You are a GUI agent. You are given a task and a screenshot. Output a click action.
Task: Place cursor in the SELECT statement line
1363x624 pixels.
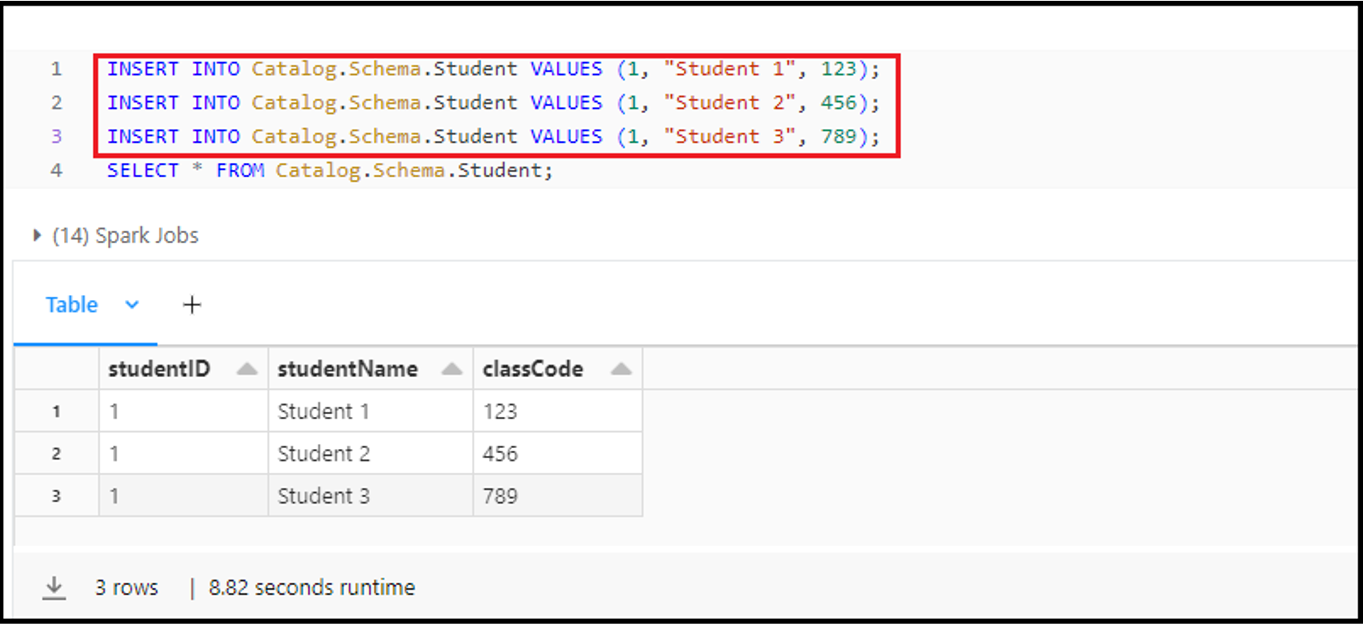coord(330,171)
